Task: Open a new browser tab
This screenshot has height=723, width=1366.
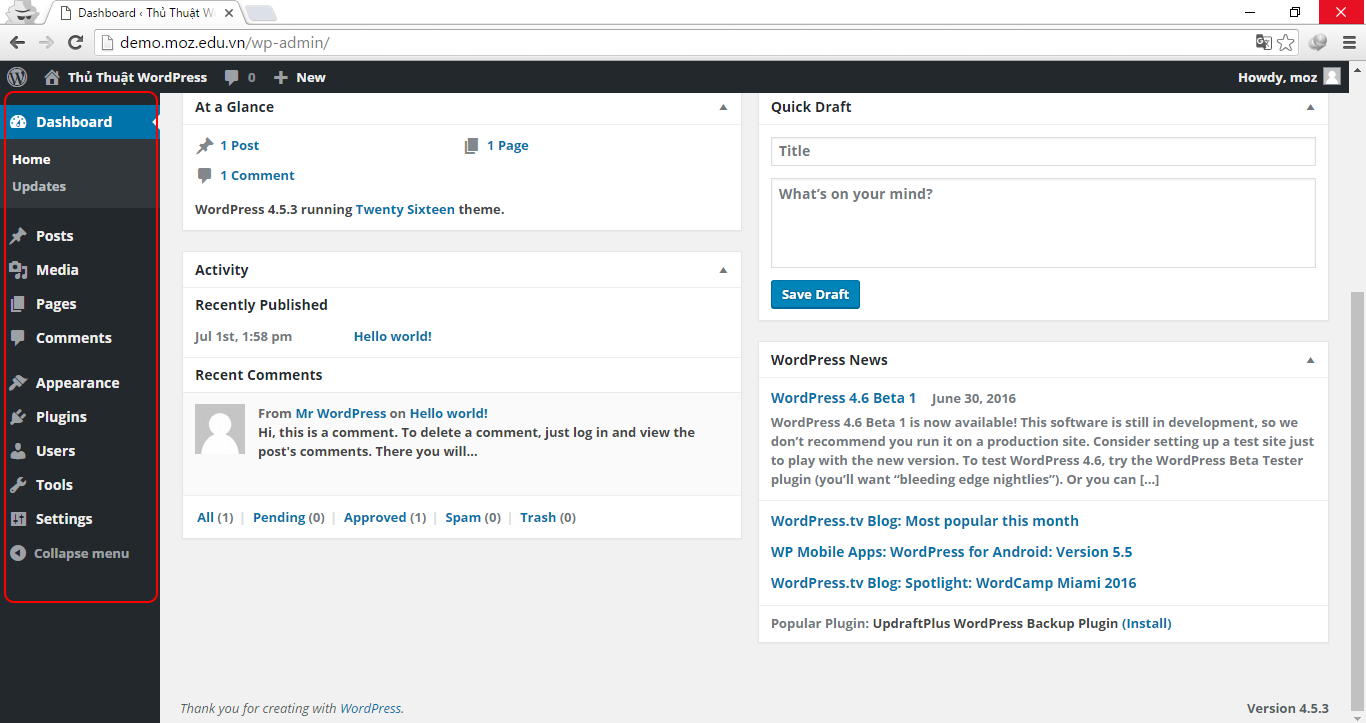Action: tap(260, 13)
